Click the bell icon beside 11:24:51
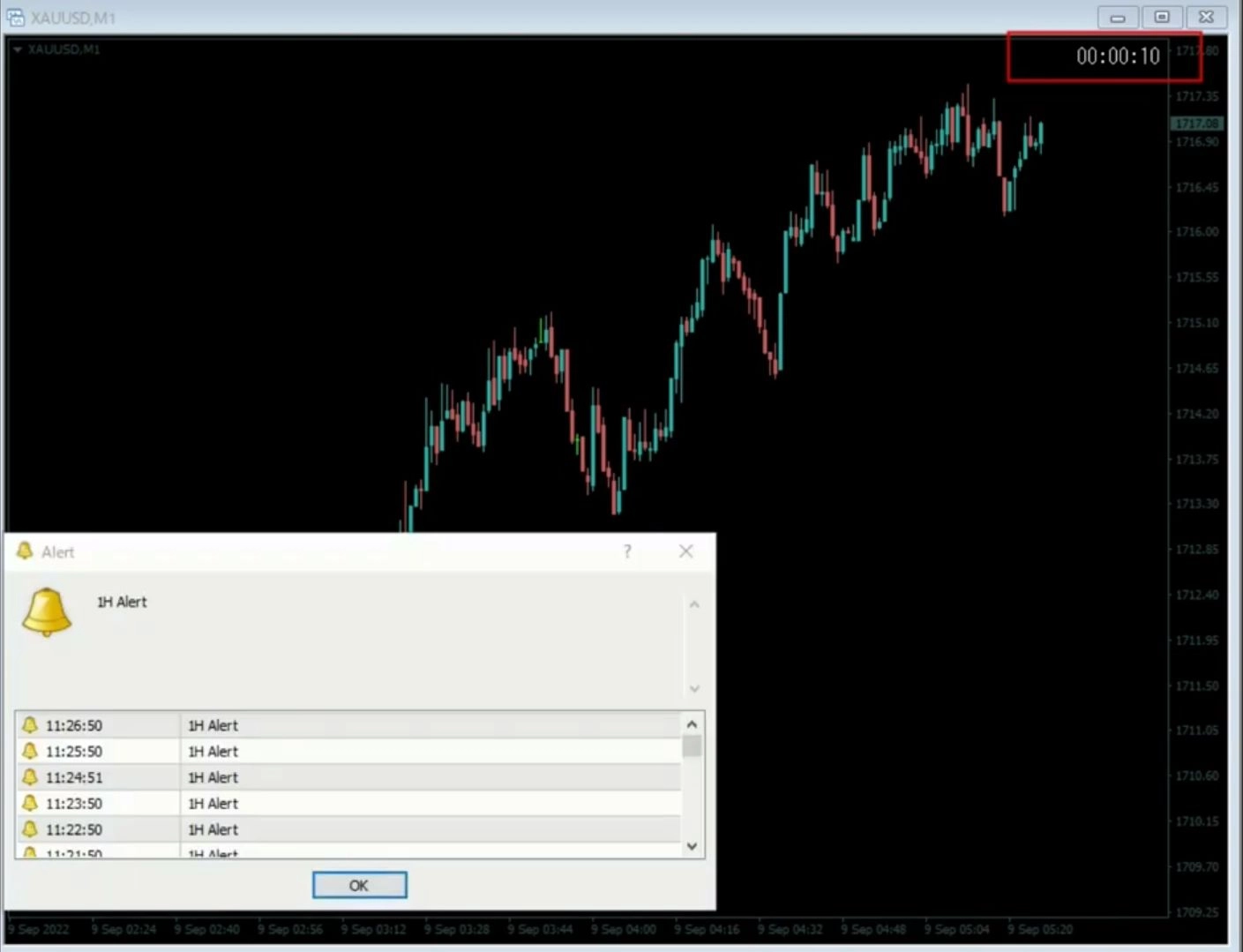The image size is (1243, 952). click(30, 777)
